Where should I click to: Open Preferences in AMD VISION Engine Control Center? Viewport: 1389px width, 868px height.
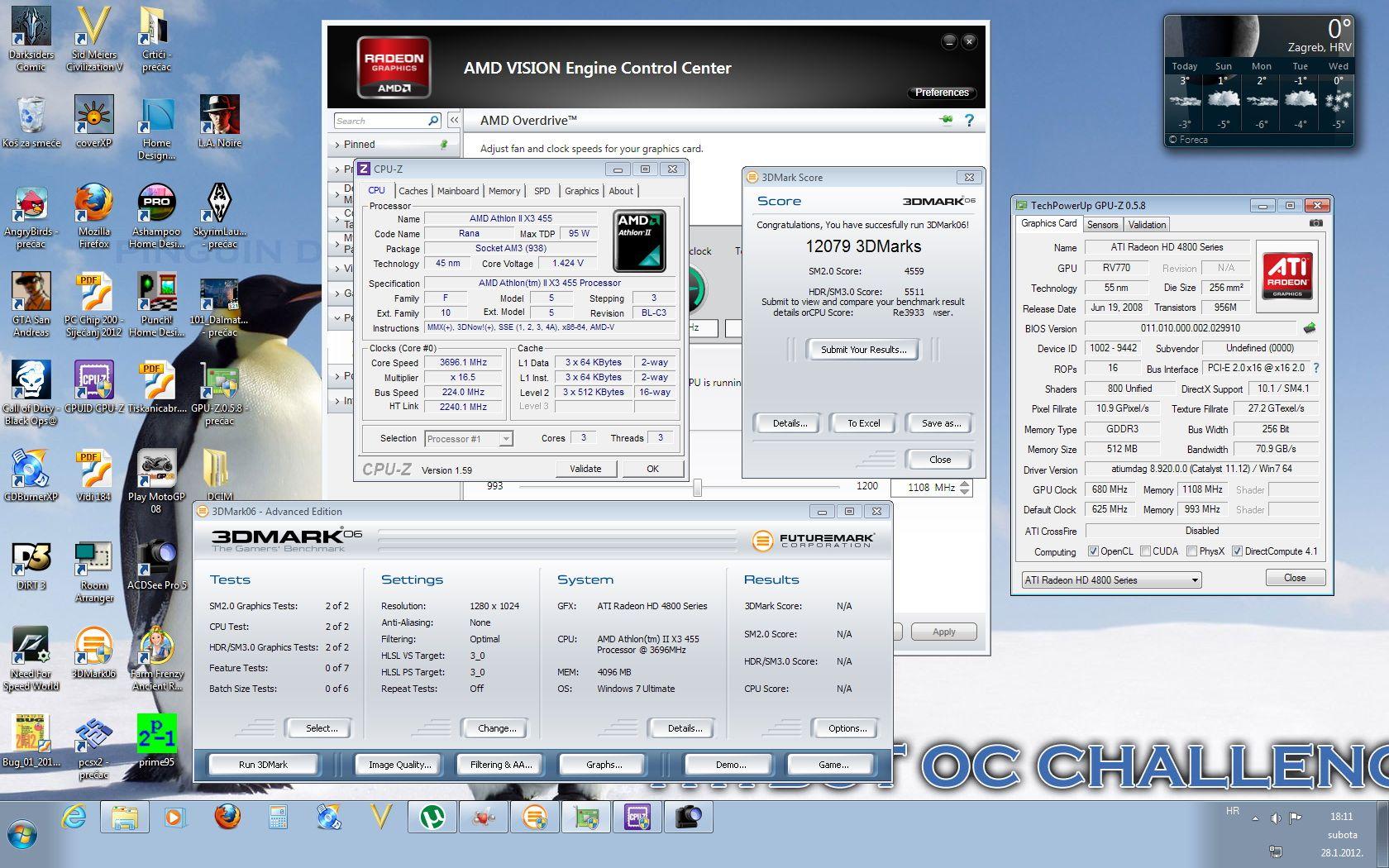pyautogui.click(x=942, y=93)
